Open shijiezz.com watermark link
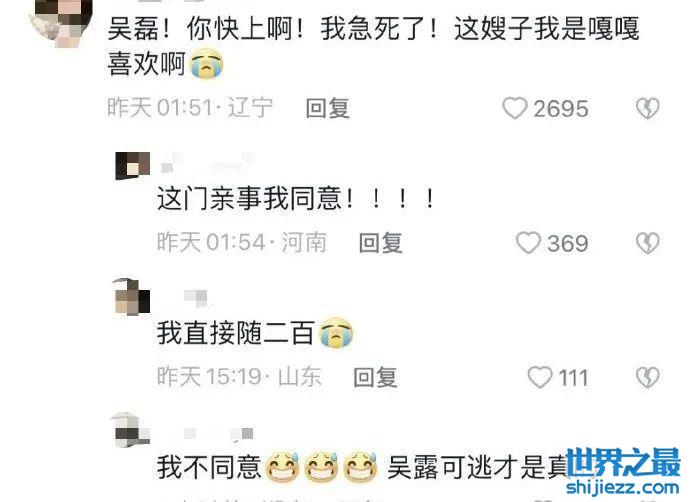690x502 pixels. pos(623,487)
